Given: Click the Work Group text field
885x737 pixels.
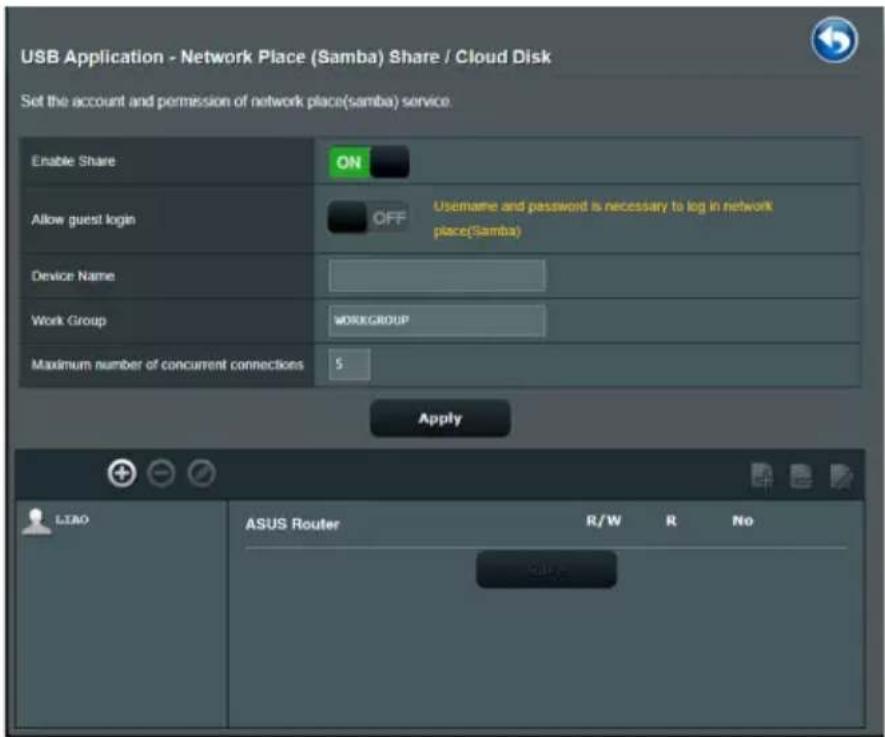Looking at the screenshot, I should coord(437,321).
